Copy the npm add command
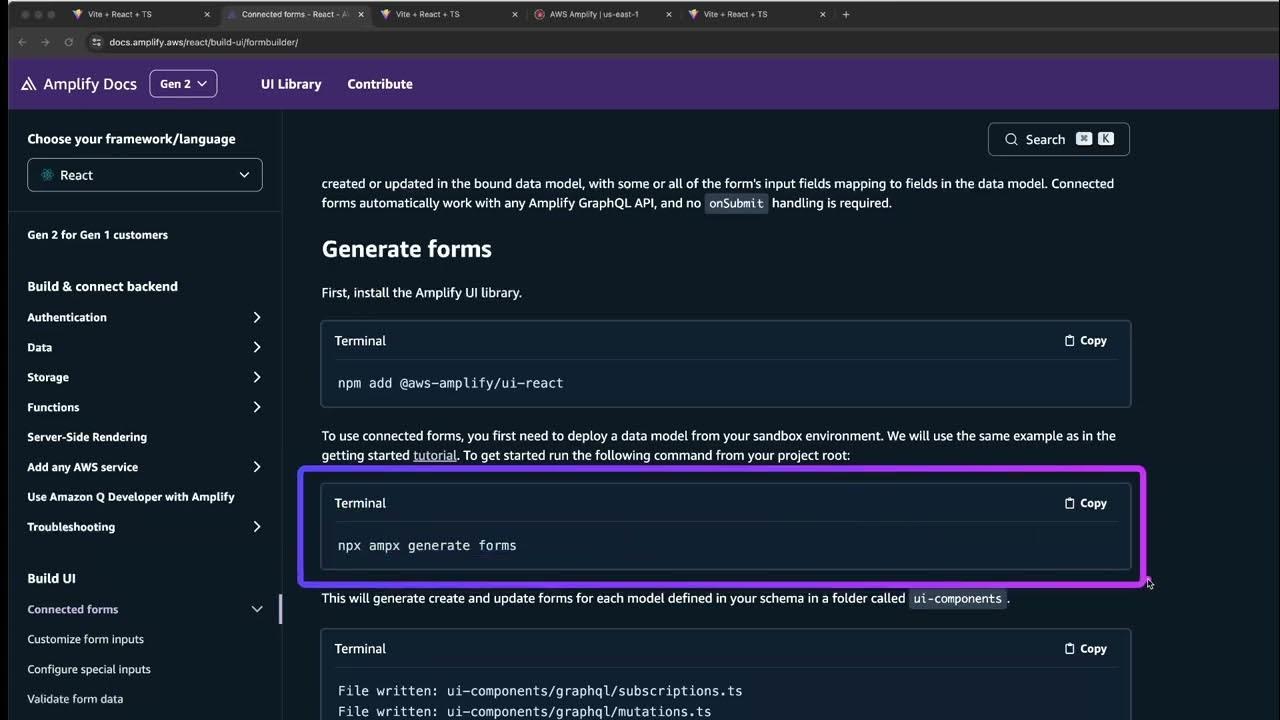 (x=1086, y=341)
